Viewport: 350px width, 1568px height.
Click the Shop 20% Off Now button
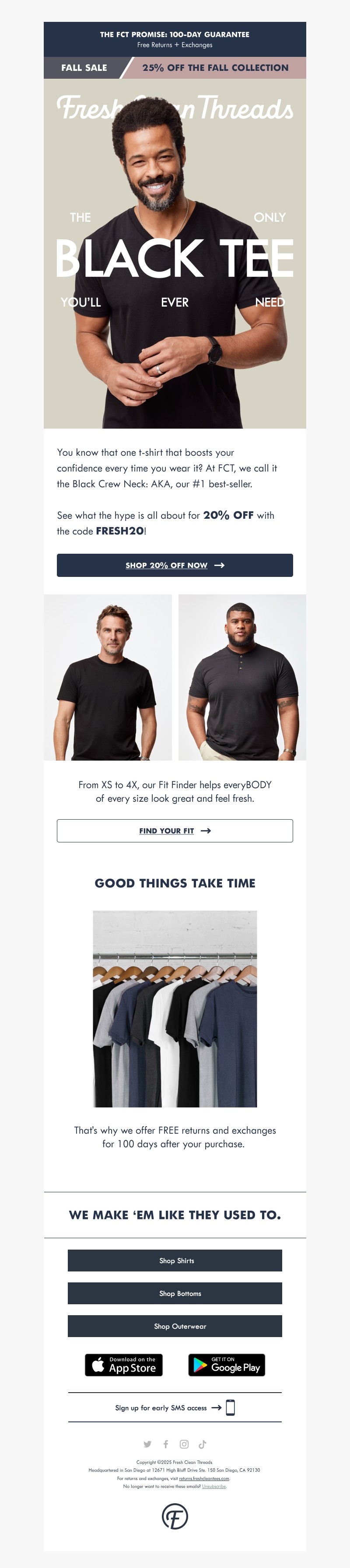pos(175,565)
